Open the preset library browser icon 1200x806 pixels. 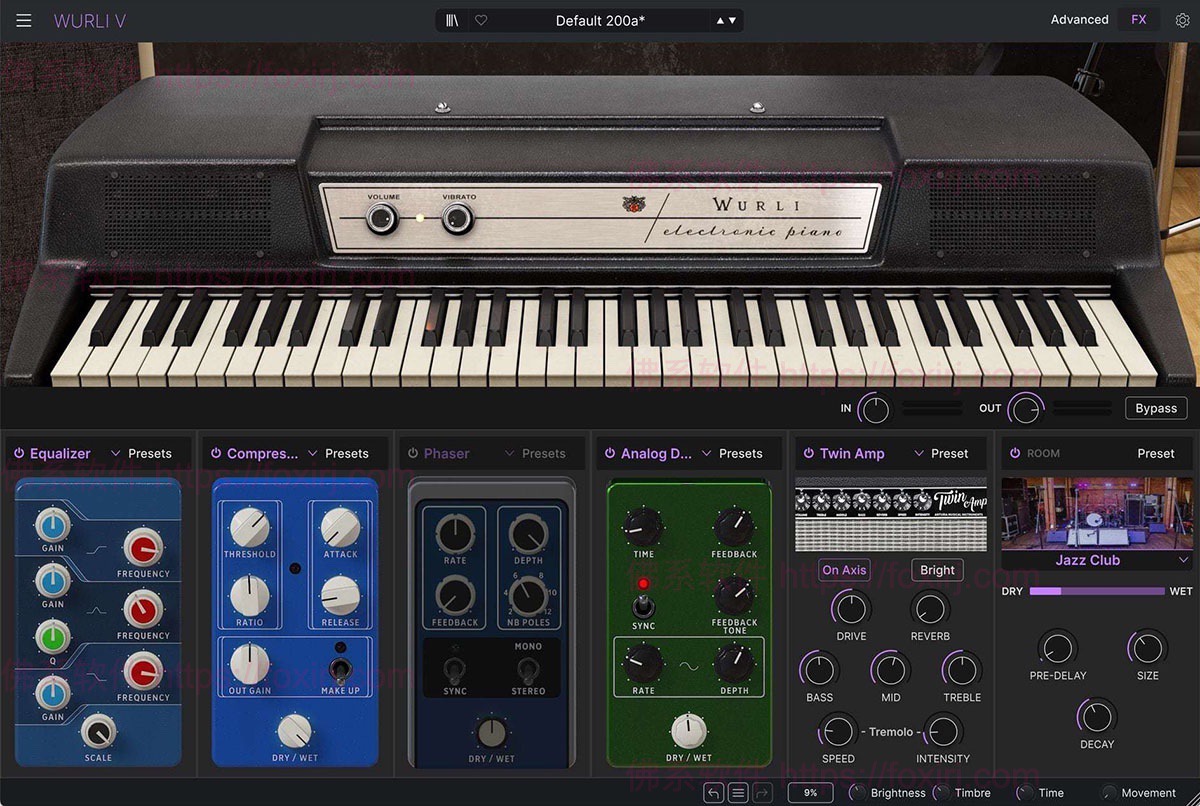click(451, 19)
